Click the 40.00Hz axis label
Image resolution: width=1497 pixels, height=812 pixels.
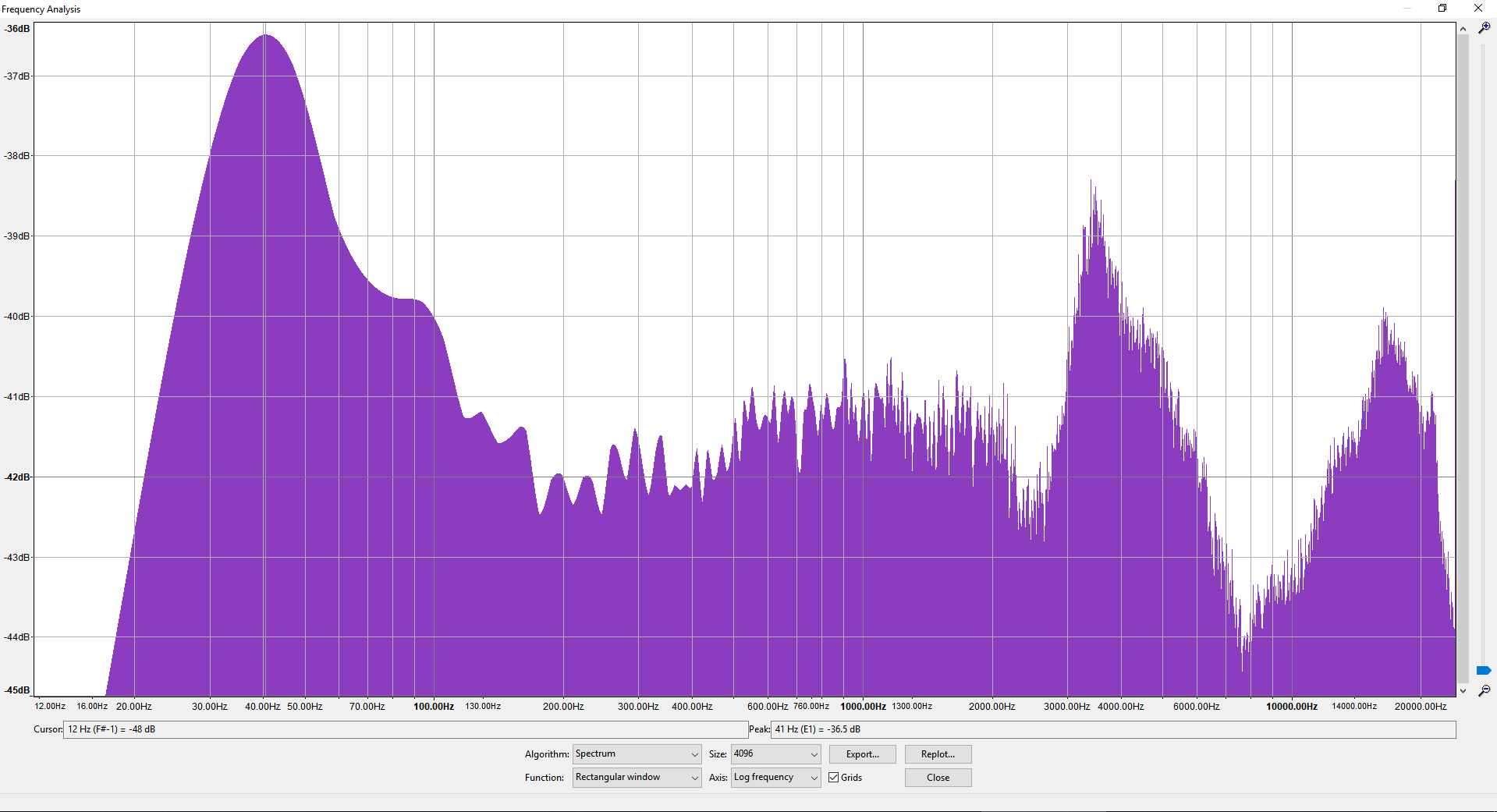click(x=263, y=707)
